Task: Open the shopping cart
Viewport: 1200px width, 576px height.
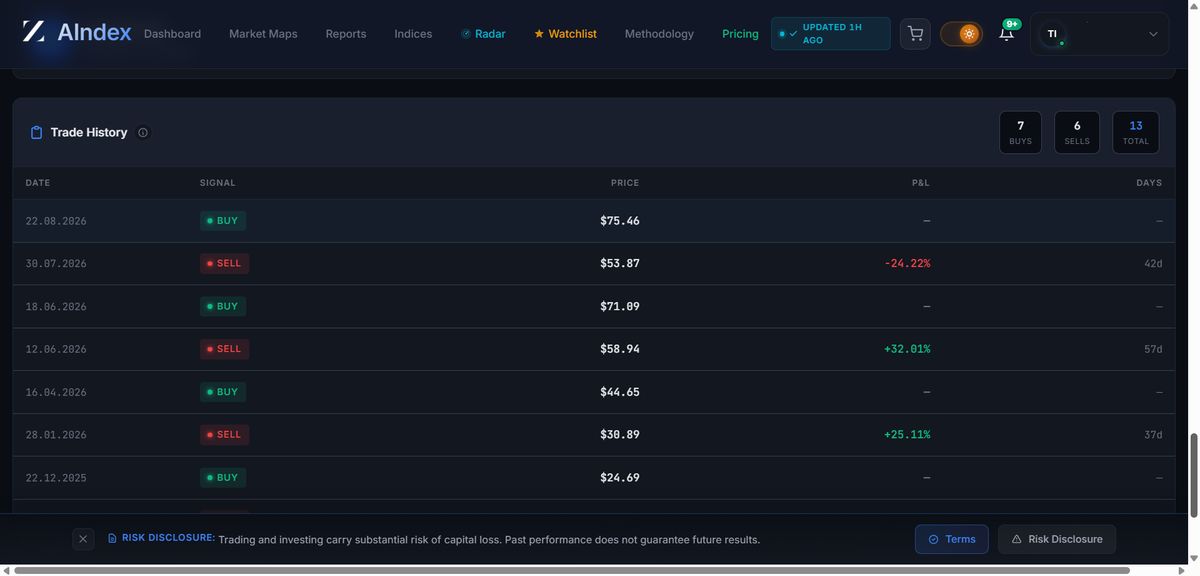Action: pyautogui.click(x=915, y=34)
